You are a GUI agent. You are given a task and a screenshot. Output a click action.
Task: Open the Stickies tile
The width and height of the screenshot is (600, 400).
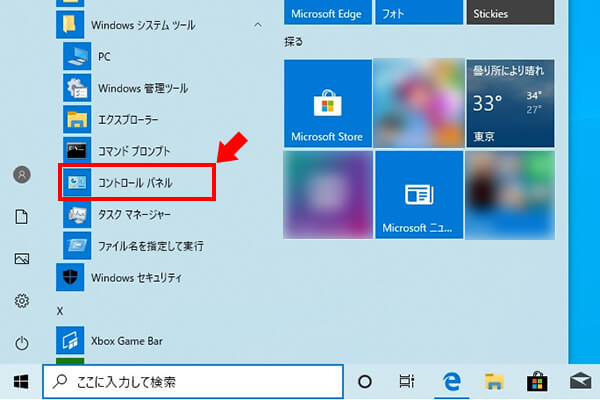[x=510, y=12]
